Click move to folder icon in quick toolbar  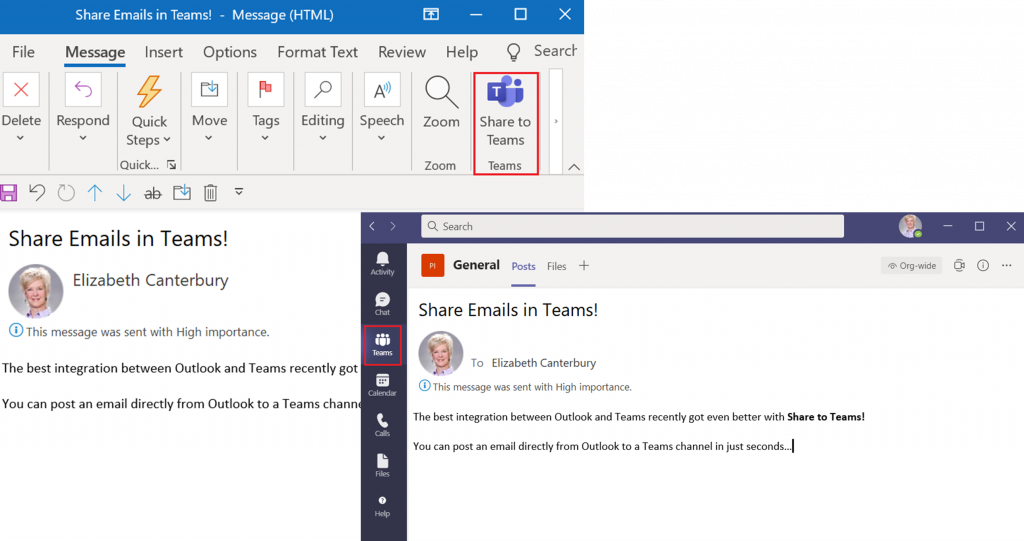(182, 192)
